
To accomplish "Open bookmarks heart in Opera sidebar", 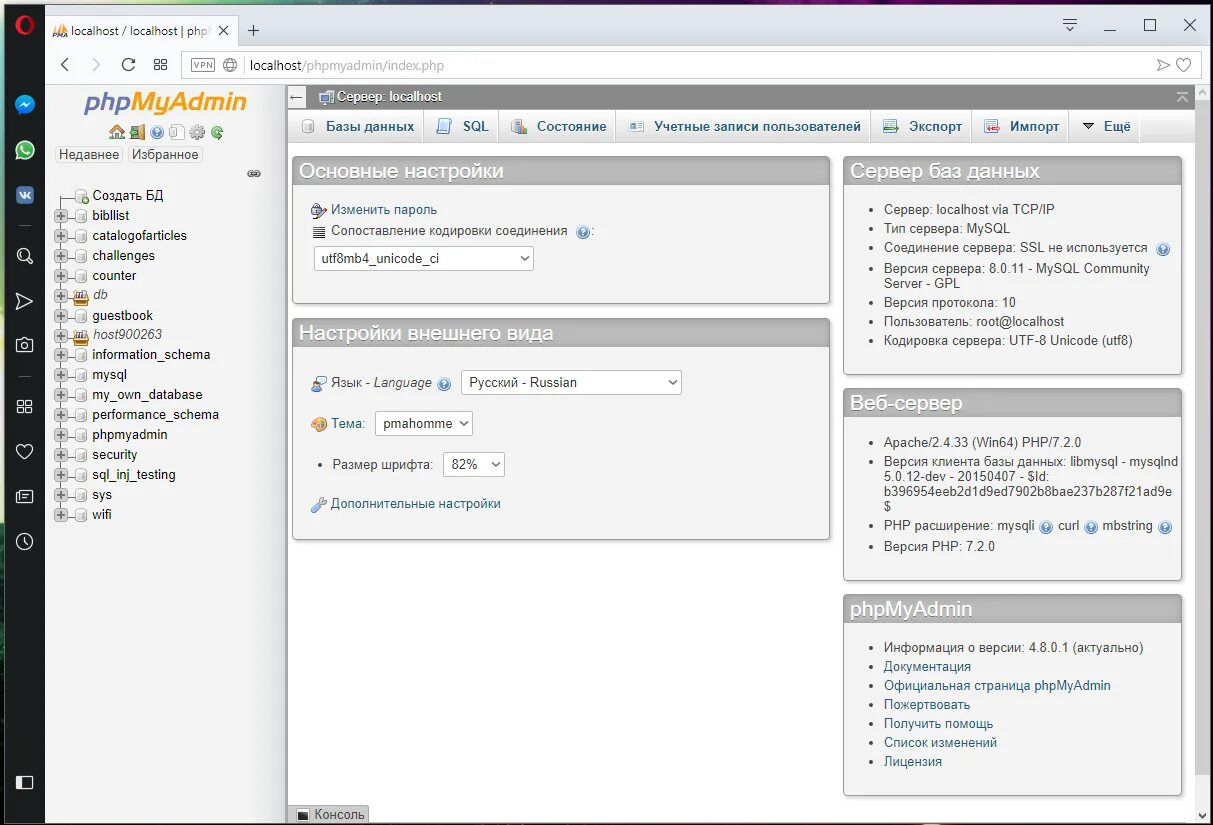I will tap(25, 452).
